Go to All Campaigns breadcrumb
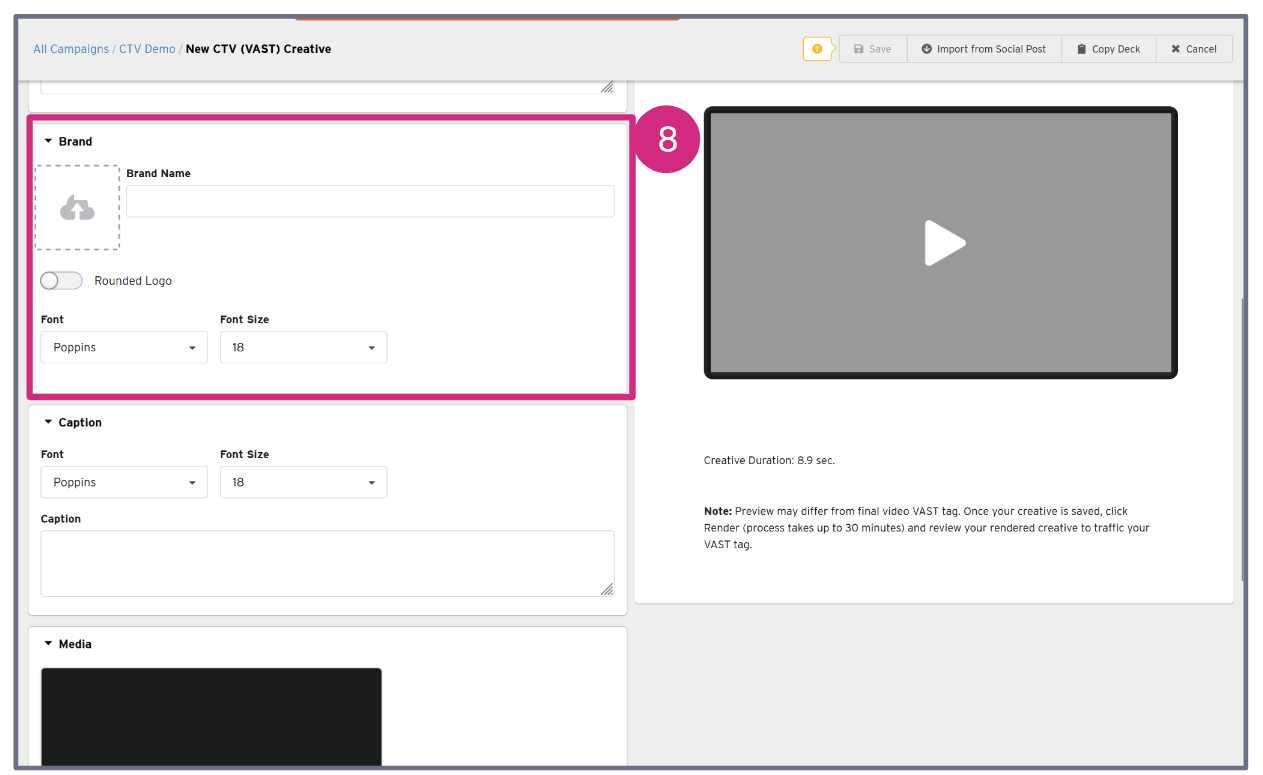Image resolution: width=1263 pixels, height=775 pixels. pos(71,49)
